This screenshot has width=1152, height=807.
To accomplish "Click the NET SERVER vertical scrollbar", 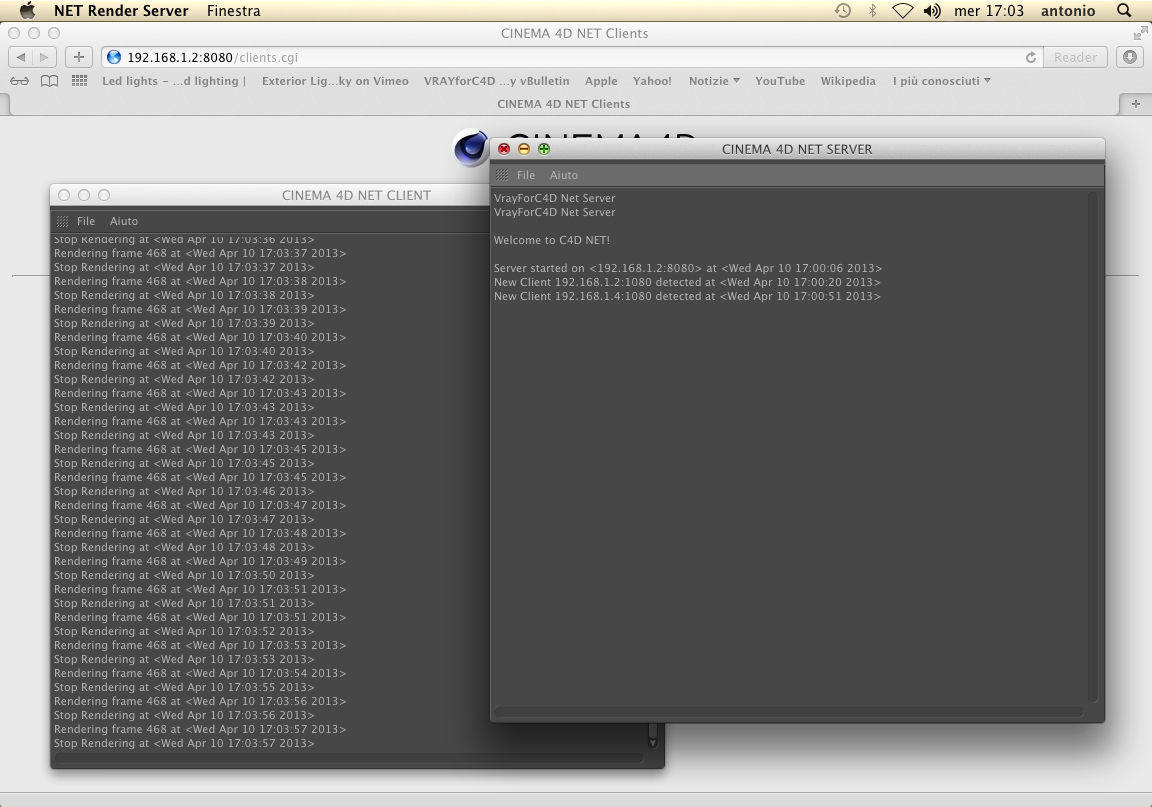I will pyautogui.click(x=1093, y=447).
